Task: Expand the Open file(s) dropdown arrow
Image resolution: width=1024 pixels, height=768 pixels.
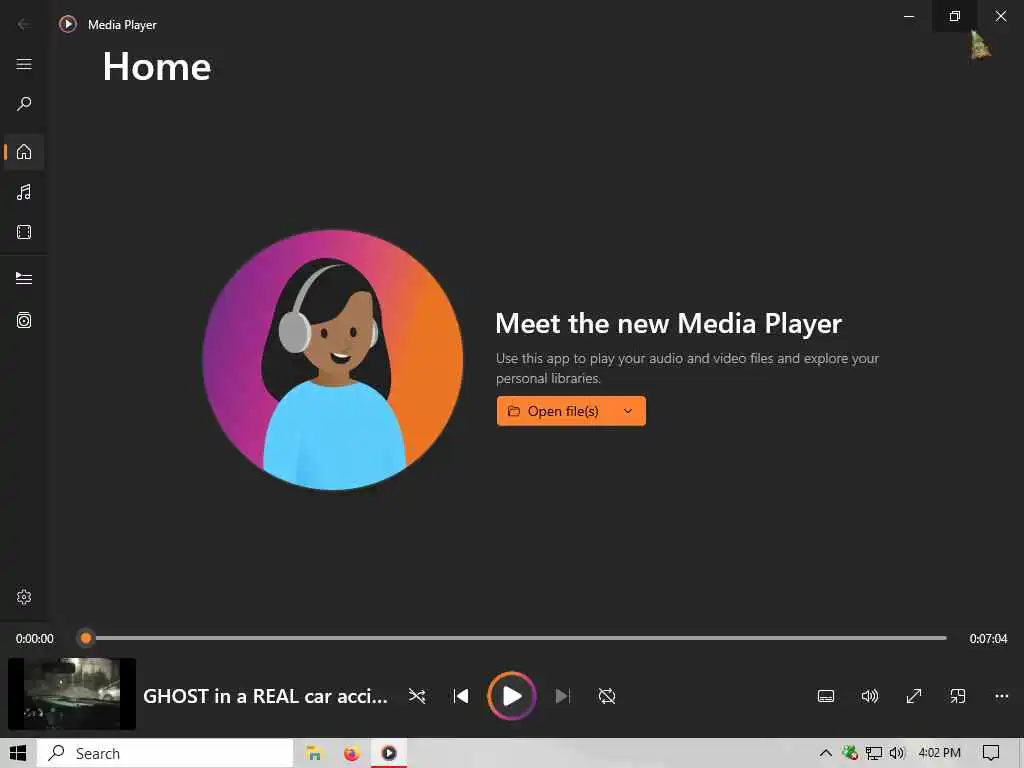Action: (628, 411)
